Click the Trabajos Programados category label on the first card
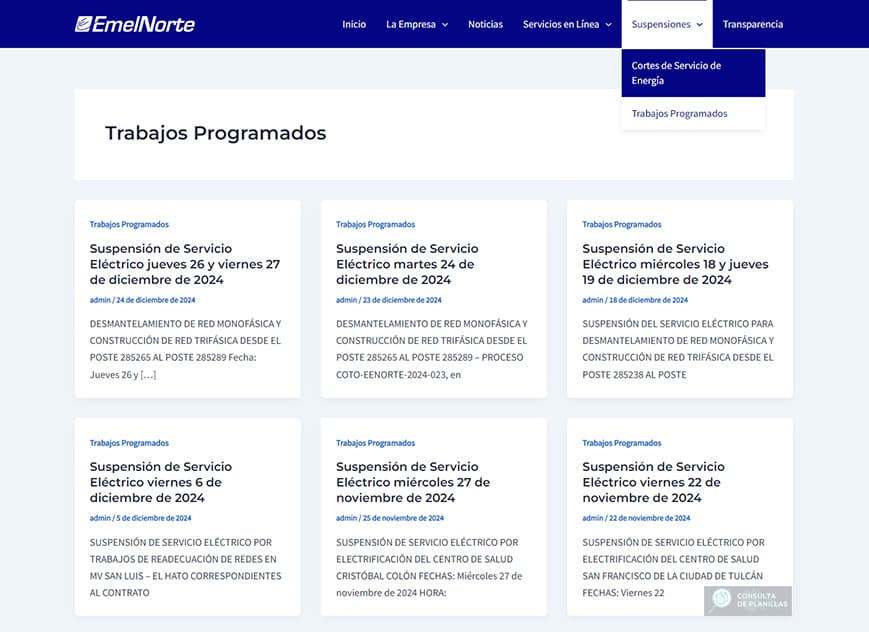The height and width of the screenshot is (632, 869). click(x=129, y=224)
